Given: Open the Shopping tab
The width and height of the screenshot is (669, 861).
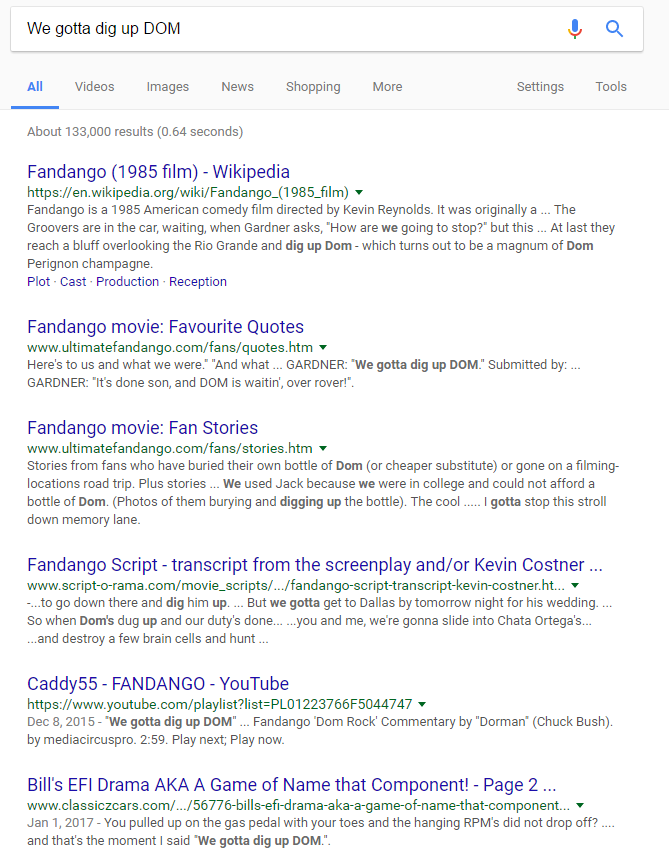Looking at the screenshot, I should (313, 87).
